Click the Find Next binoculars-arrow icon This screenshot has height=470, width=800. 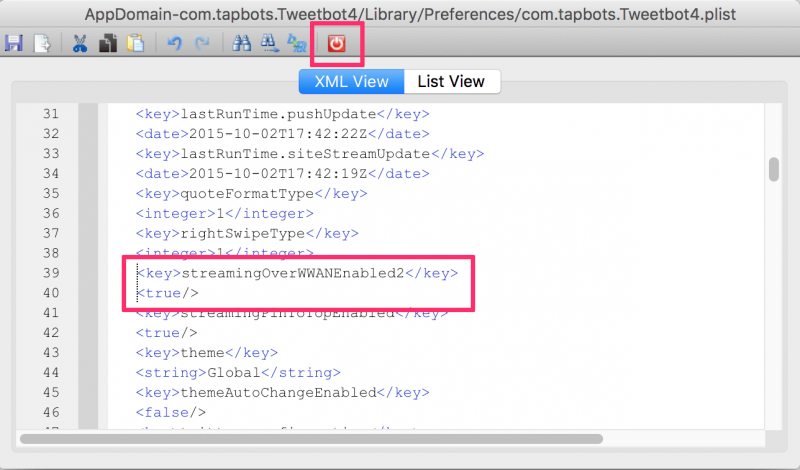tap(269, 43)
